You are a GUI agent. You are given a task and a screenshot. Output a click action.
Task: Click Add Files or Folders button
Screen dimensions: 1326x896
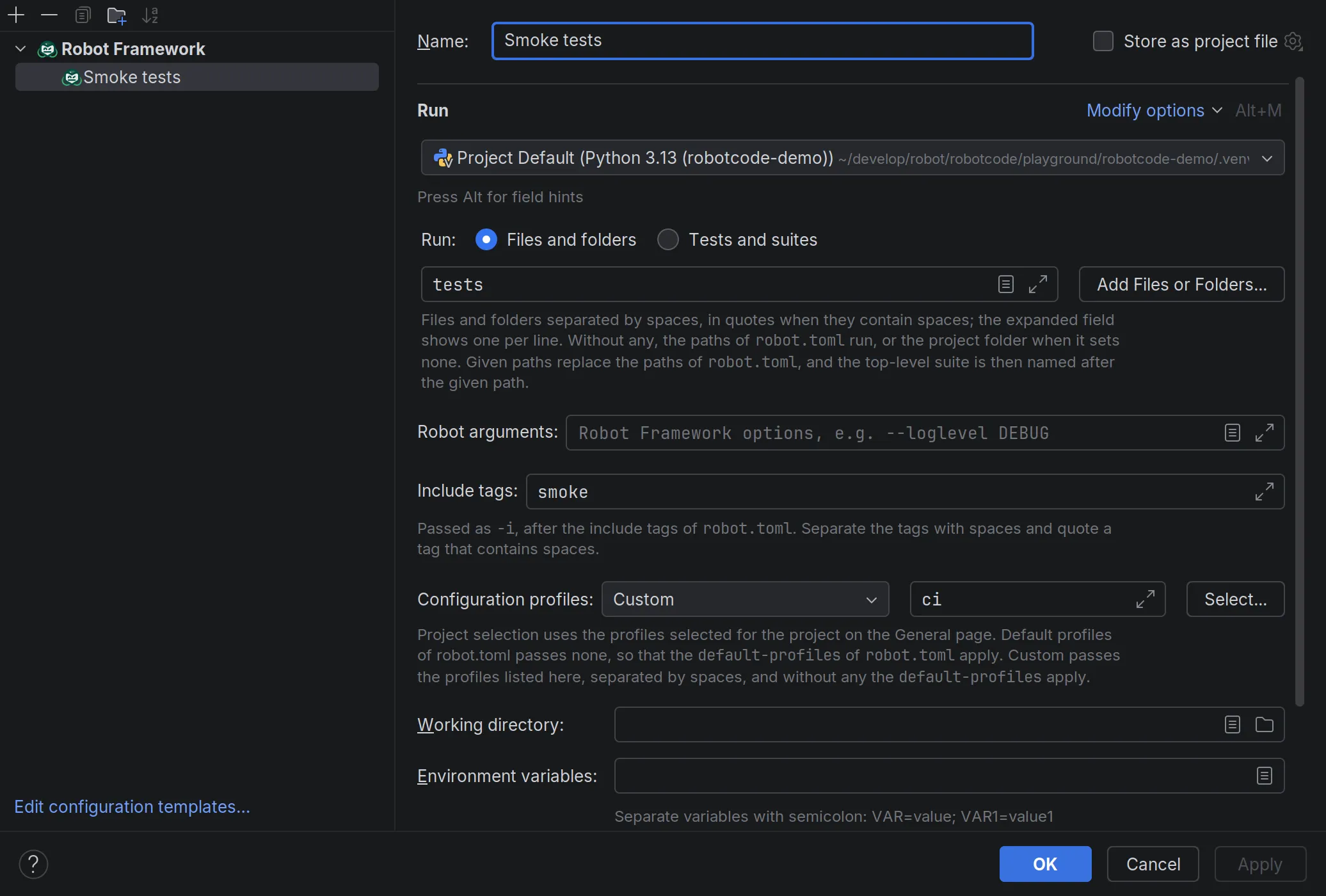(1181, 284)
